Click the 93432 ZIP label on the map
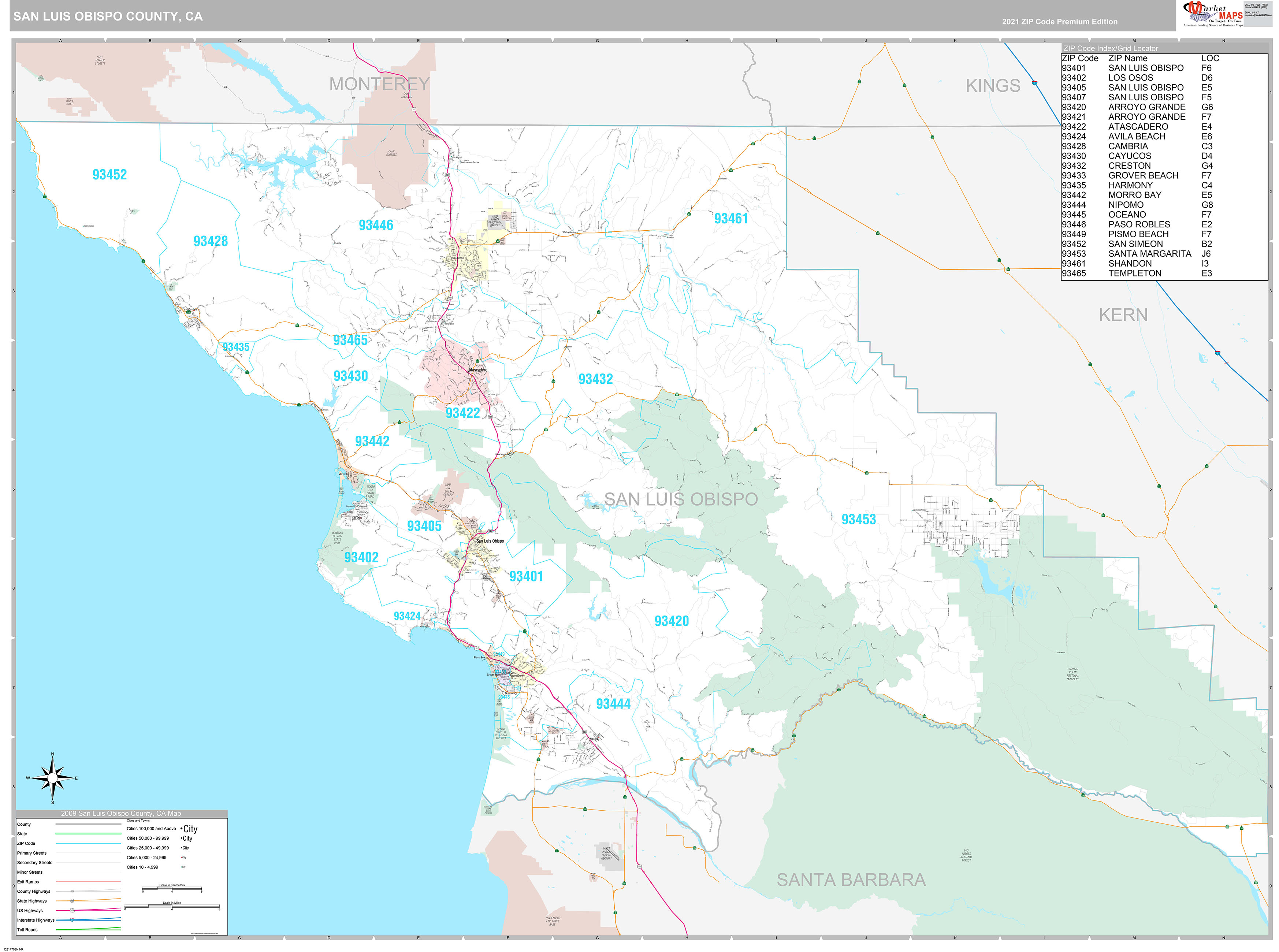Image resolution: width=1279 pixels, height=952 pixels. click(x=595, y=379)
